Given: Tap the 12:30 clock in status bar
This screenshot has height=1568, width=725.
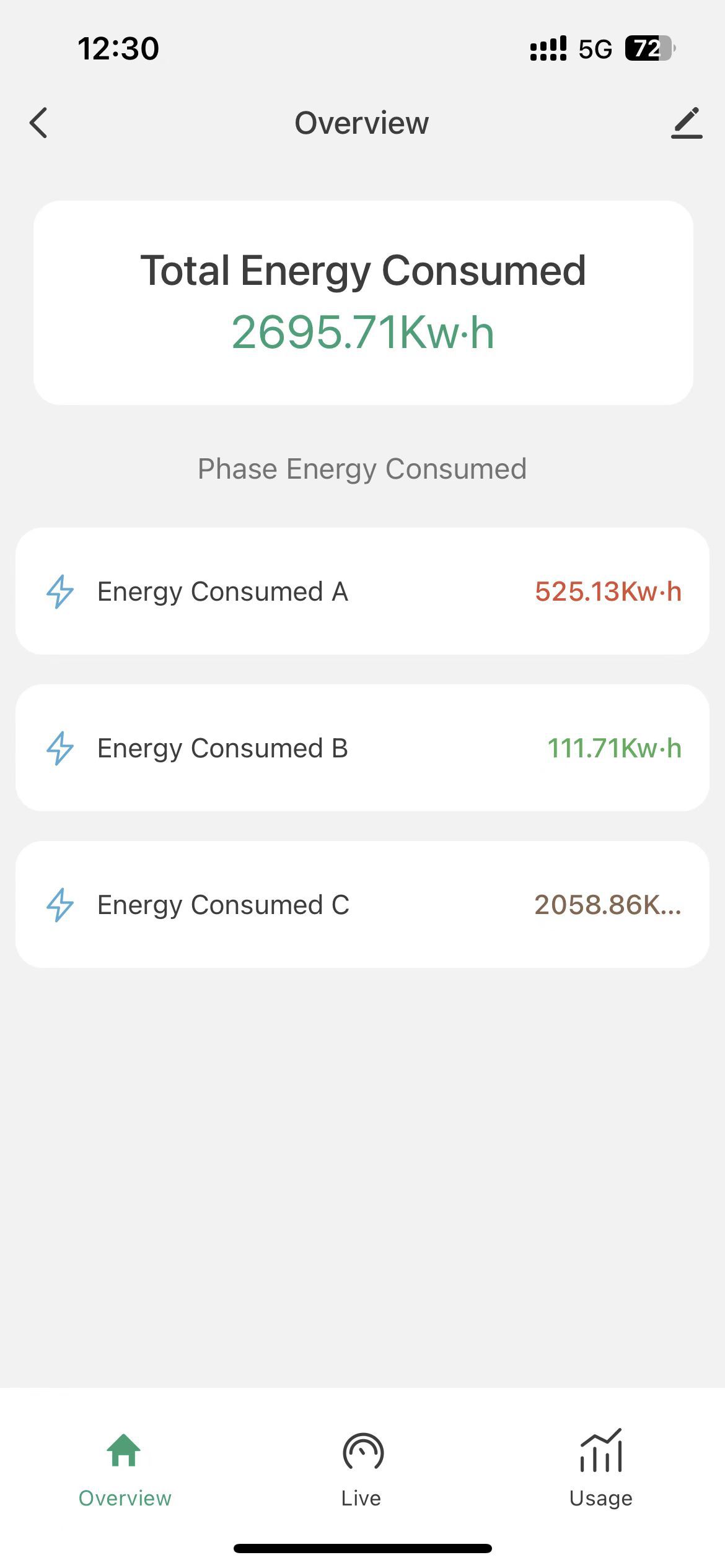Looking at the screenshot, I should 118,48.
